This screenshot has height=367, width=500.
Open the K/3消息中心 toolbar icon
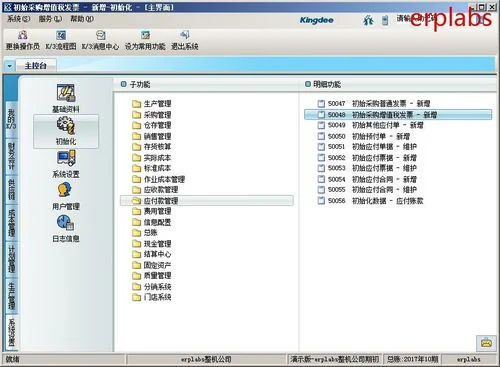(x=100, y=40)
